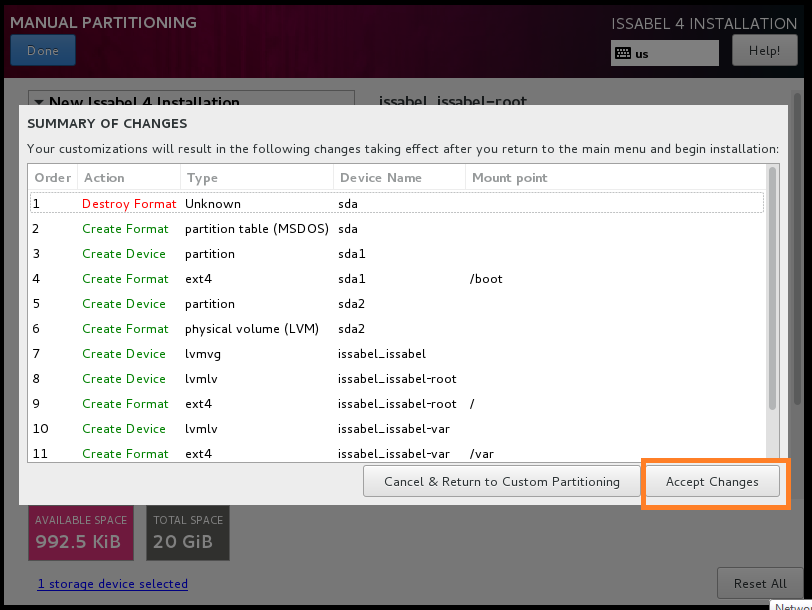The image size is (812, 610).
Task: Open the Help! button
Action: click(764, 50)
